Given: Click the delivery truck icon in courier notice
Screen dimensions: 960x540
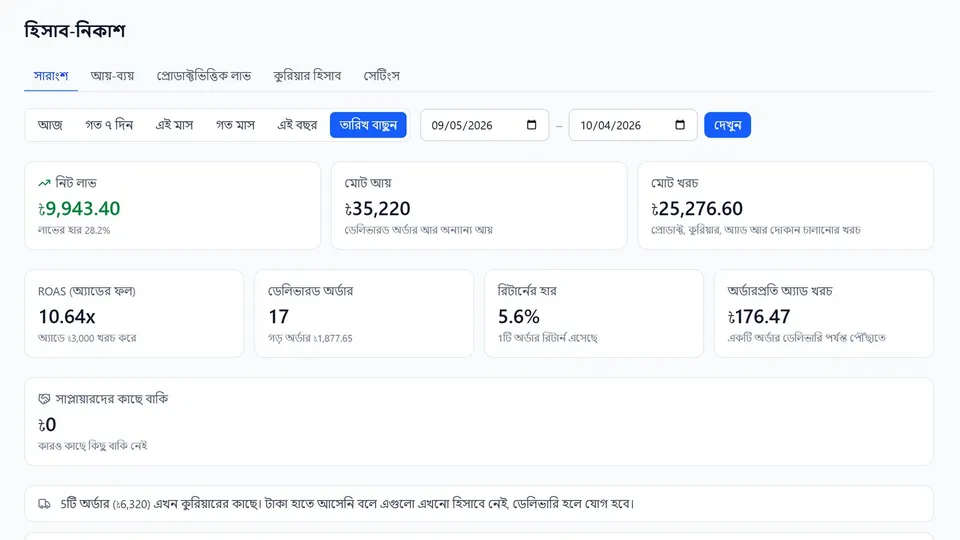Looking at the screenshot, I should pos(44,504).
